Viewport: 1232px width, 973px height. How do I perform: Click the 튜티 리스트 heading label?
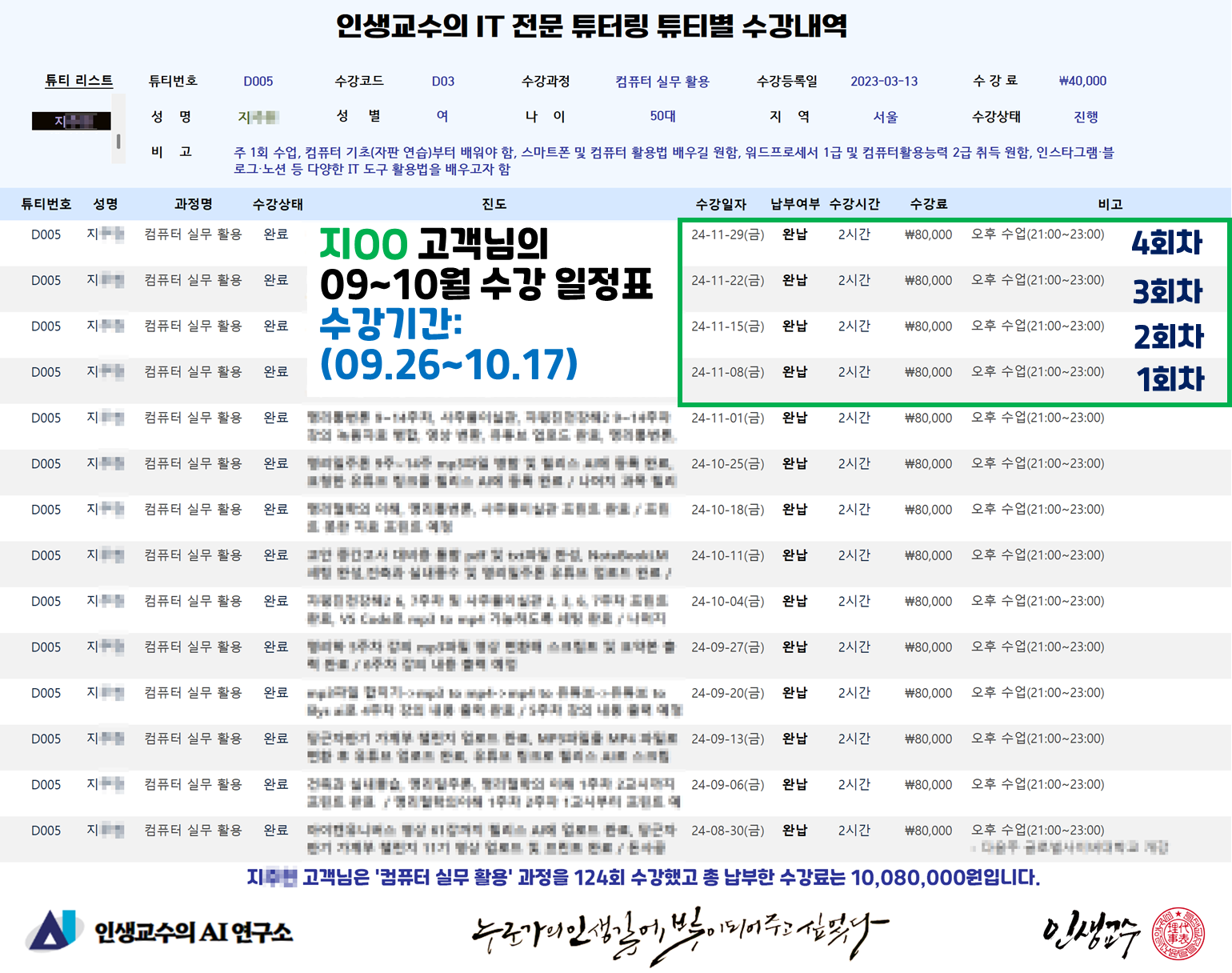(78, 80)
